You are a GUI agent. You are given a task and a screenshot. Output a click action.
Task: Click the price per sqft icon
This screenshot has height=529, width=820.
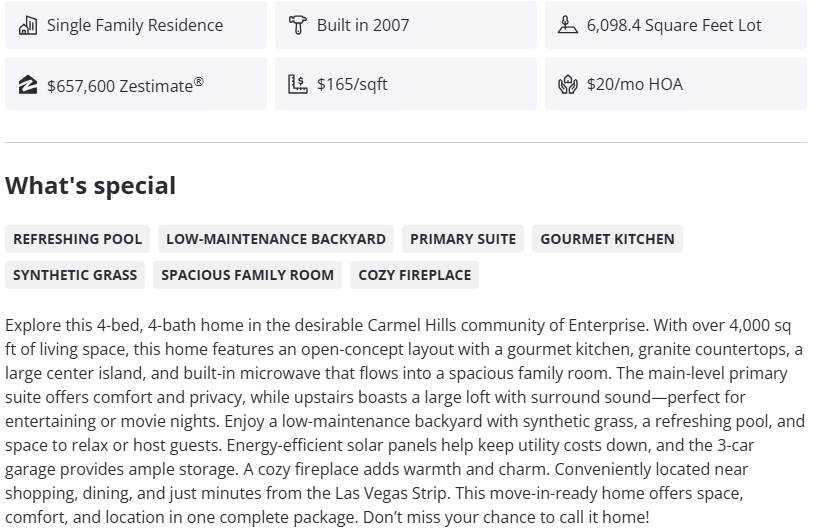pyautogui.click(x=298, y=84)
